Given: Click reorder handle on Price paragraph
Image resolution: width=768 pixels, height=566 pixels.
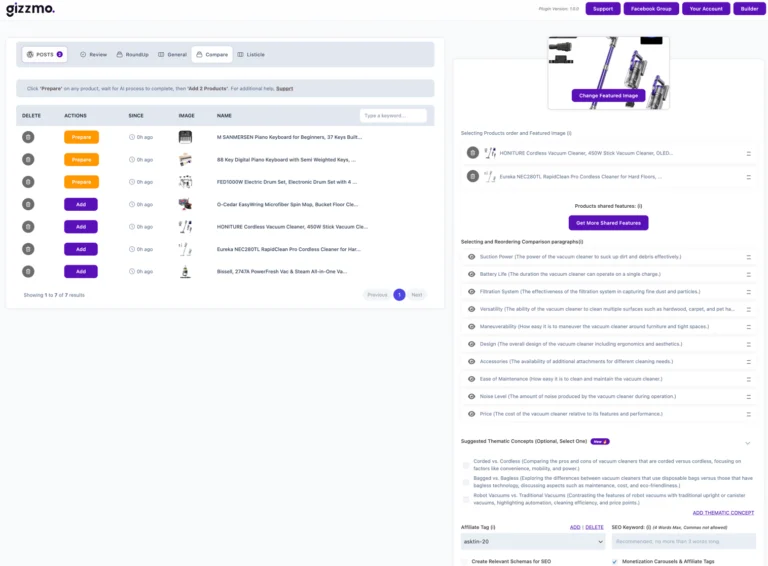Looking at the screenshot, I should click(x=748, y=414).
